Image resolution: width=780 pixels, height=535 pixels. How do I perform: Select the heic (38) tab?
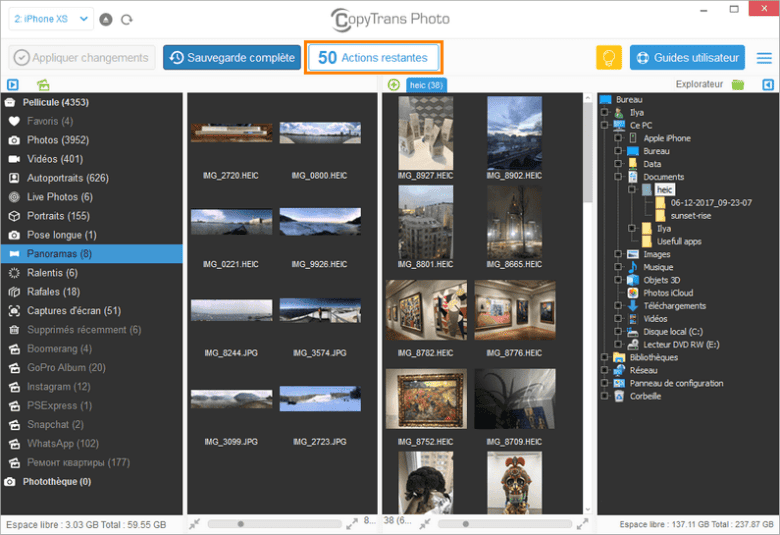click(x=427, y=85)
